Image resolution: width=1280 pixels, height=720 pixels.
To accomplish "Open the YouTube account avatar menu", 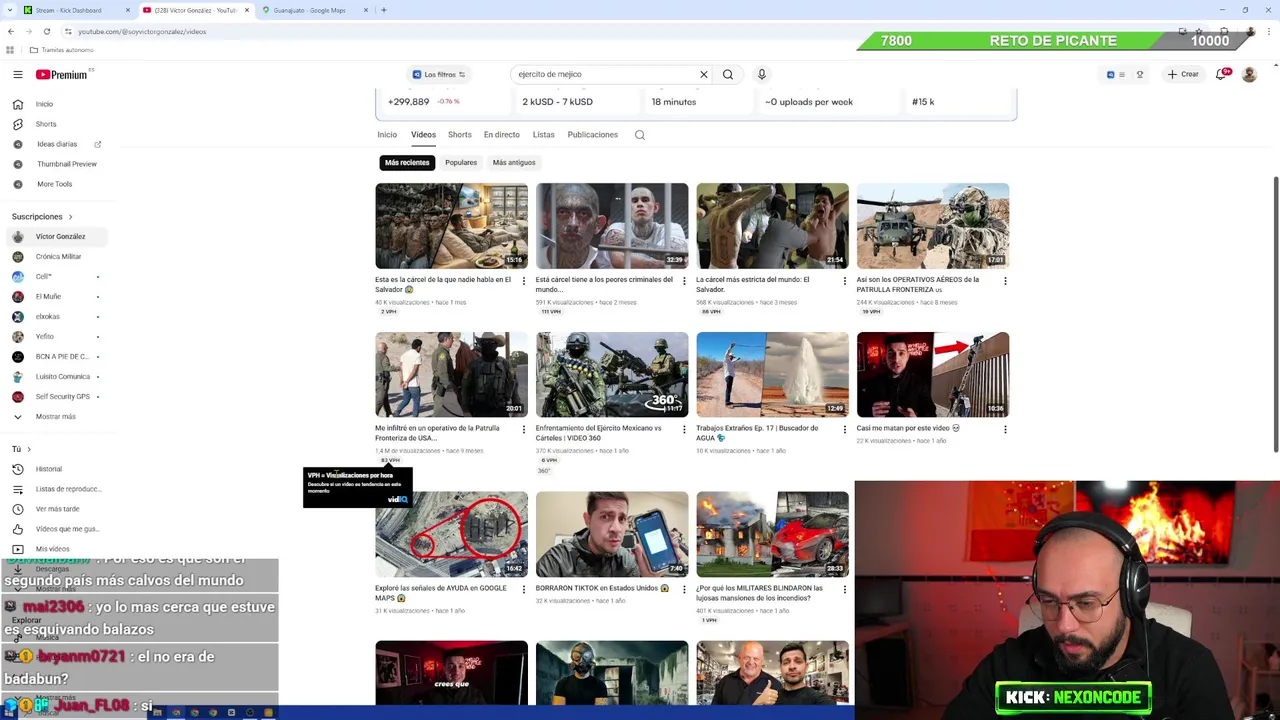I will click(x=1249, y=74).
